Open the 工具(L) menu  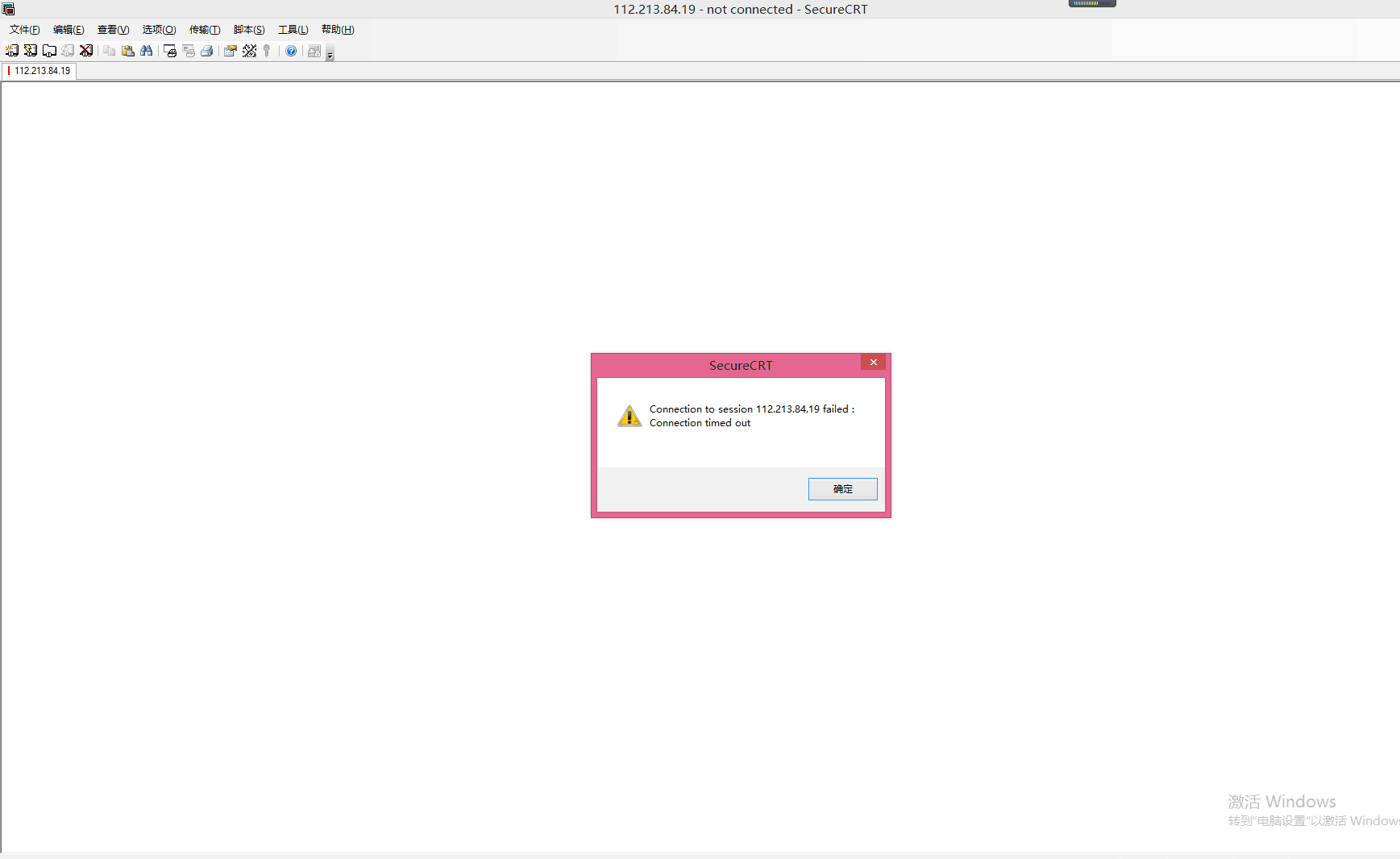293,30
